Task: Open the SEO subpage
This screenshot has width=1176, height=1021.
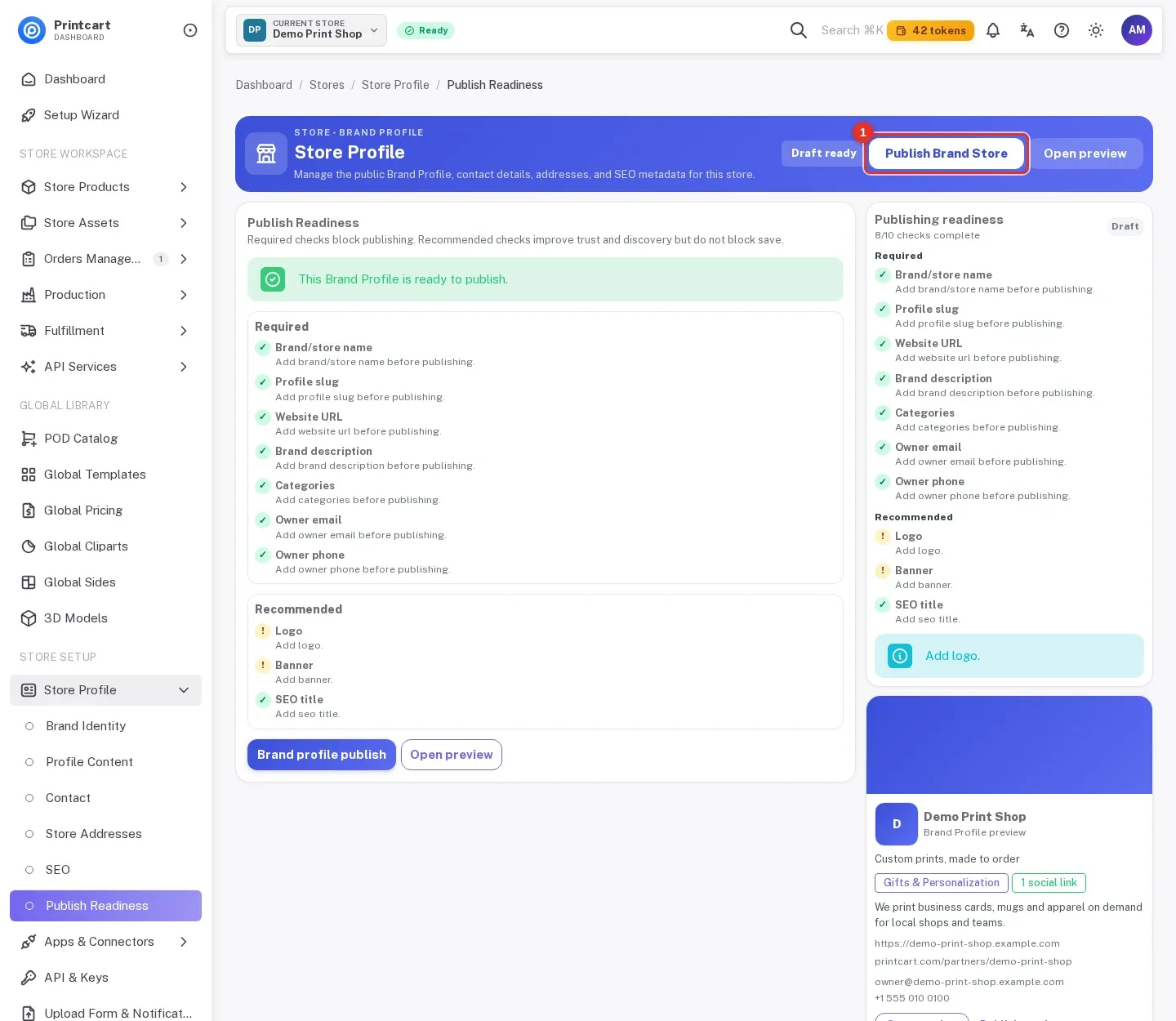Action: 105,870
